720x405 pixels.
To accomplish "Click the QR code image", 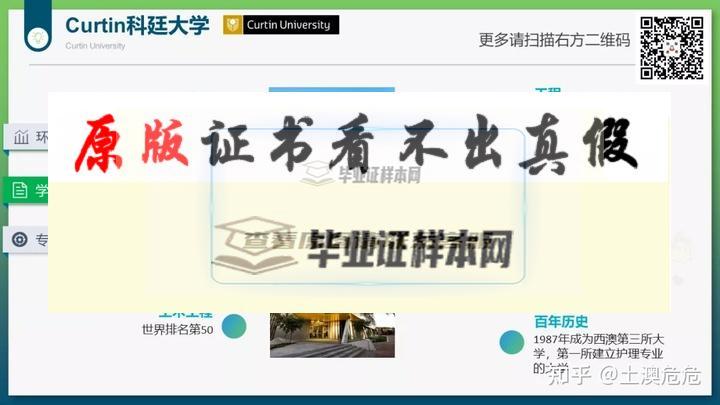I will (x=672, y=48).
